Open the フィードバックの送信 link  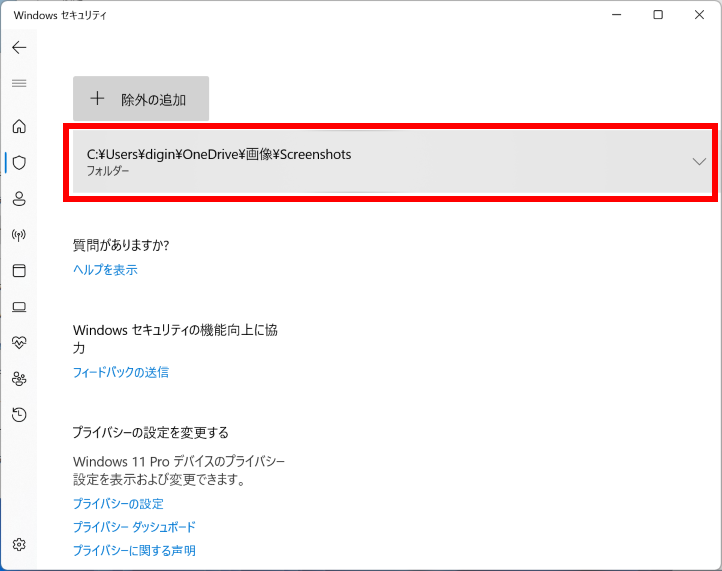pyautogui.click(x=121, y=372)
